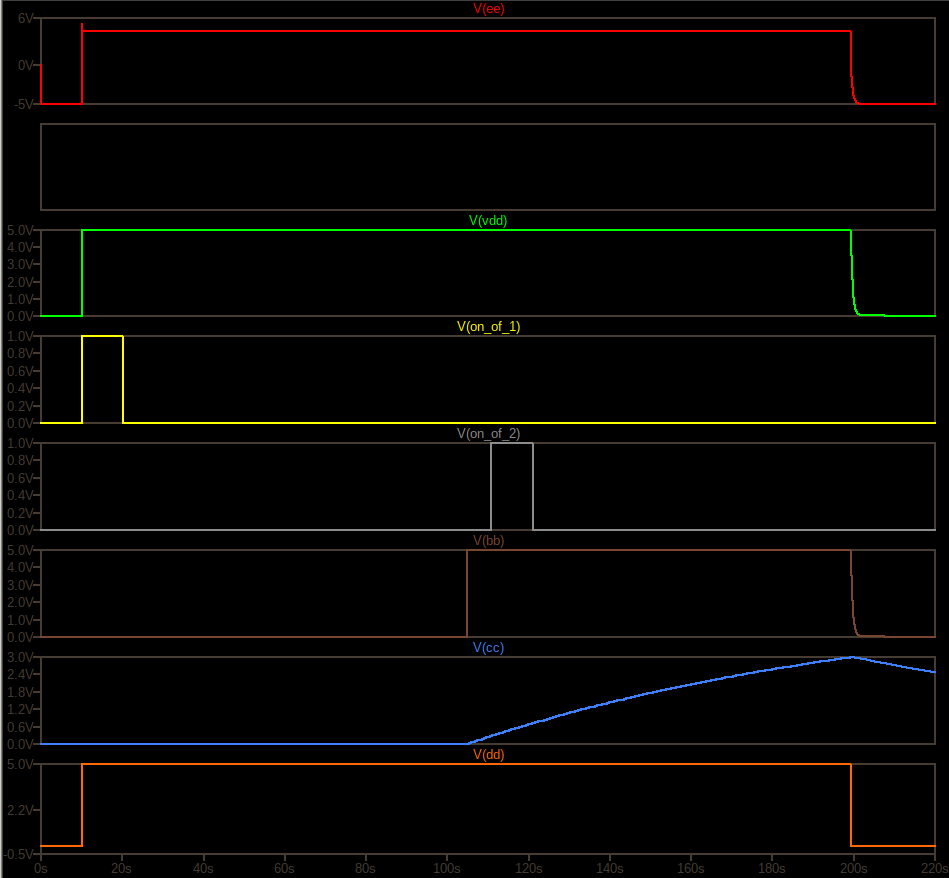Click the 6V label on V(ee) axis
Viewport: 949px width, 878px height.
[26, 19]
